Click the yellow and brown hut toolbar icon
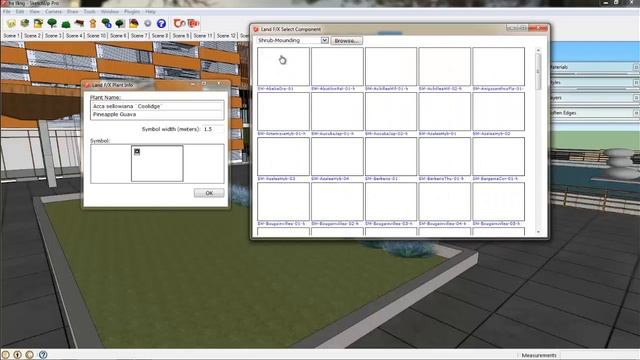Viewport: 640px width, 360px height. click(x=134, y=24)
